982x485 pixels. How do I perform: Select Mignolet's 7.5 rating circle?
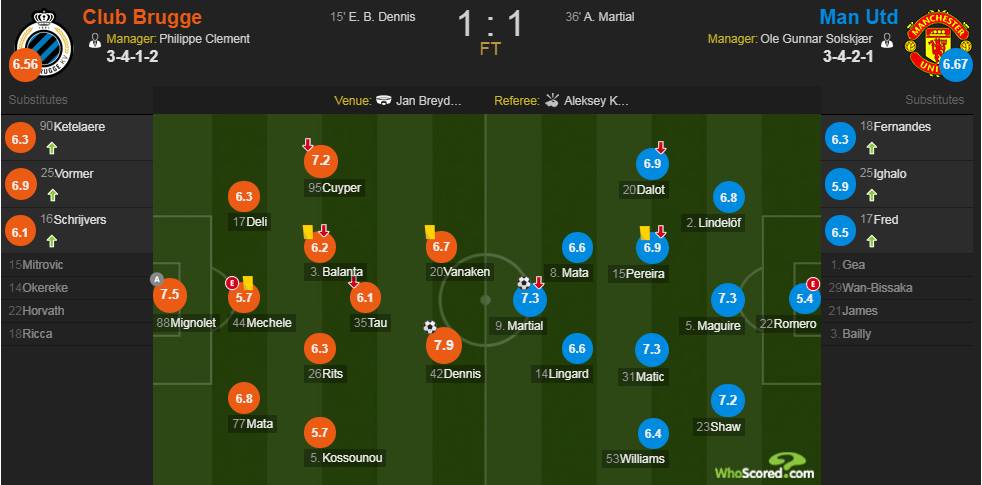(170, 295)
